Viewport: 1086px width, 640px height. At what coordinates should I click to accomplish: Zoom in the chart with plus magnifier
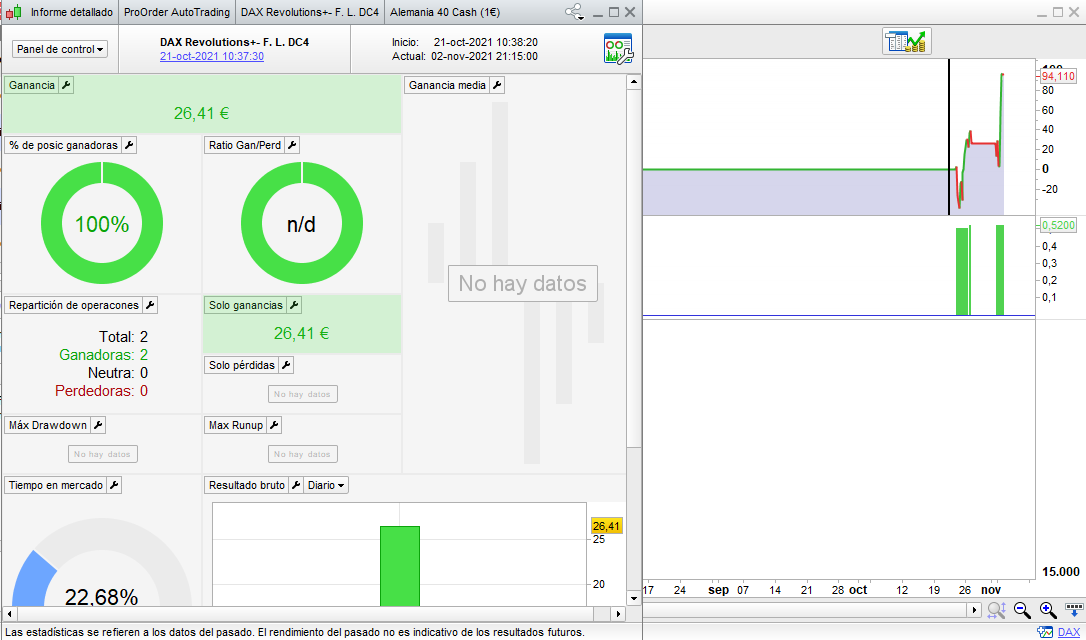pos(1048,610)
